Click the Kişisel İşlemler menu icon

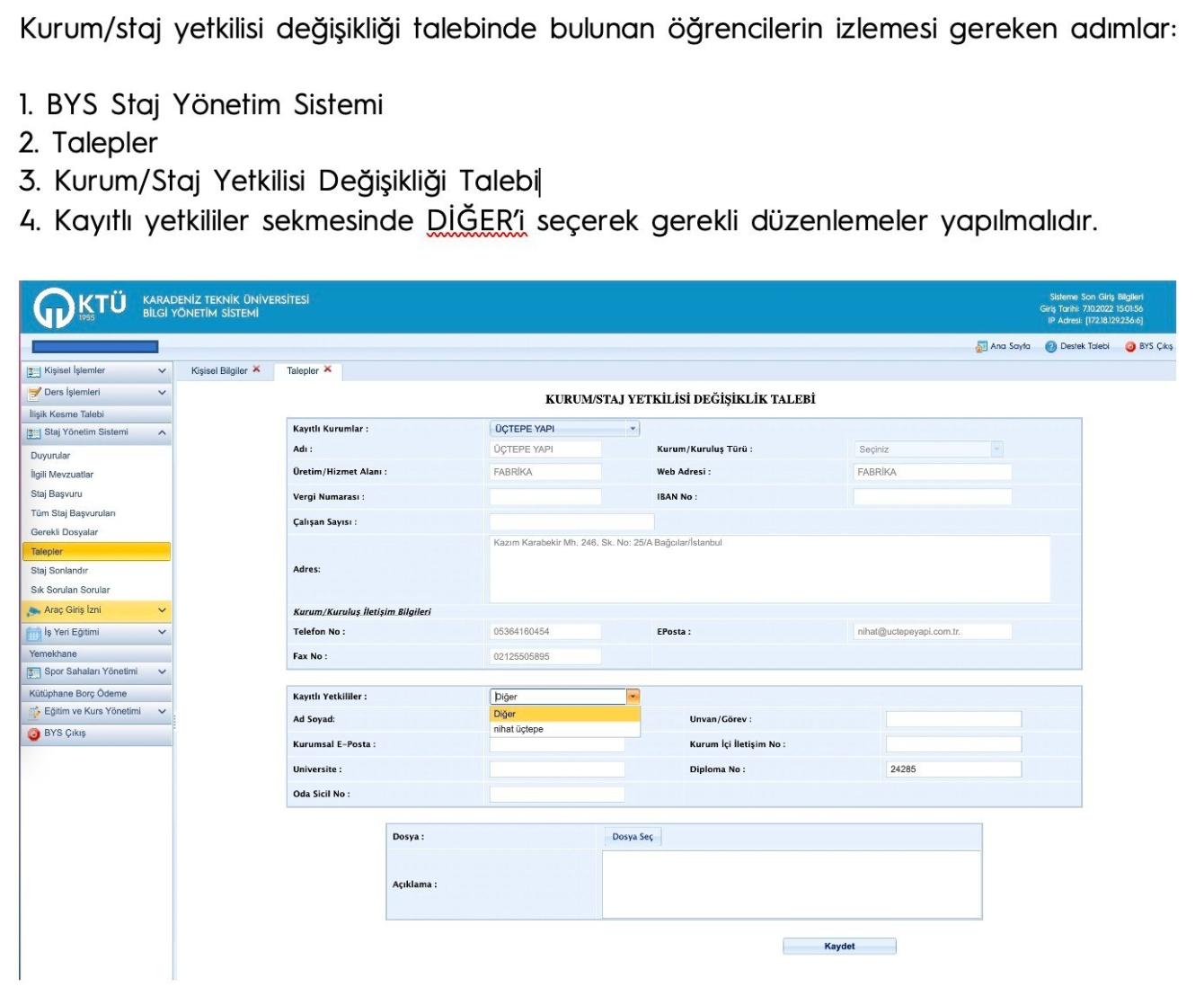coord(34,370)
